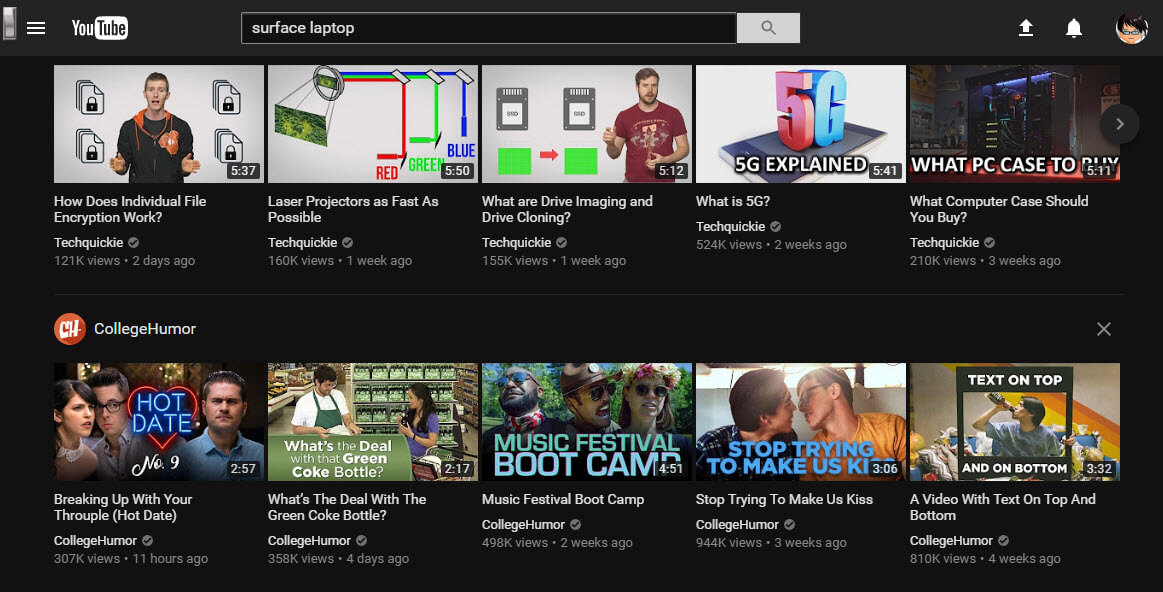The width and height of the screenshot is (1163, 592).
Task: Play the What PC Case To Buy thumbnail
Action: (1015, 124)
